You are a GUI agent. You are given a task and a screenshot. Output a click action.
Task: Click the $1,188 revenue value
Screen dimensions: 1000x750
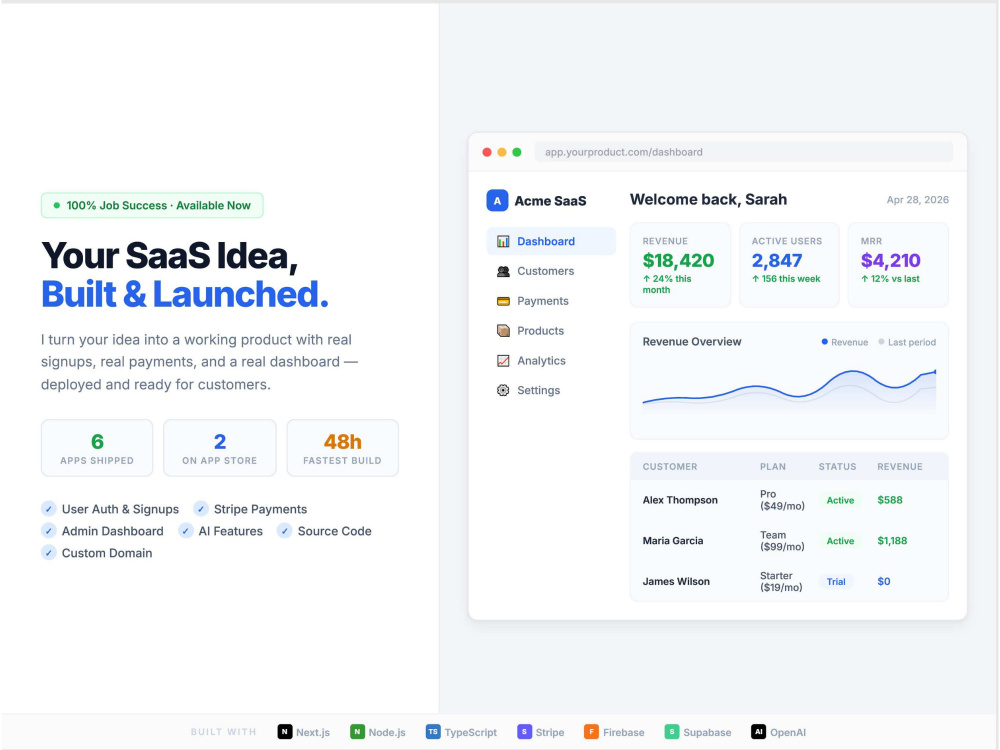[892, 541]
